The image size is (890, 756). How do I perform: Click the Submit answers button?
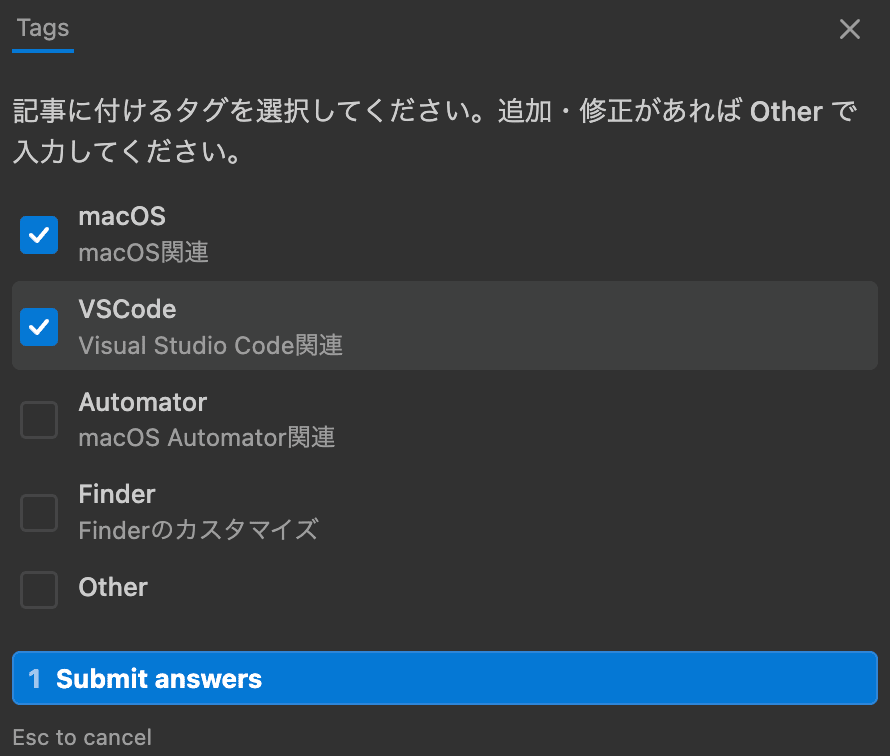point(445,678)
